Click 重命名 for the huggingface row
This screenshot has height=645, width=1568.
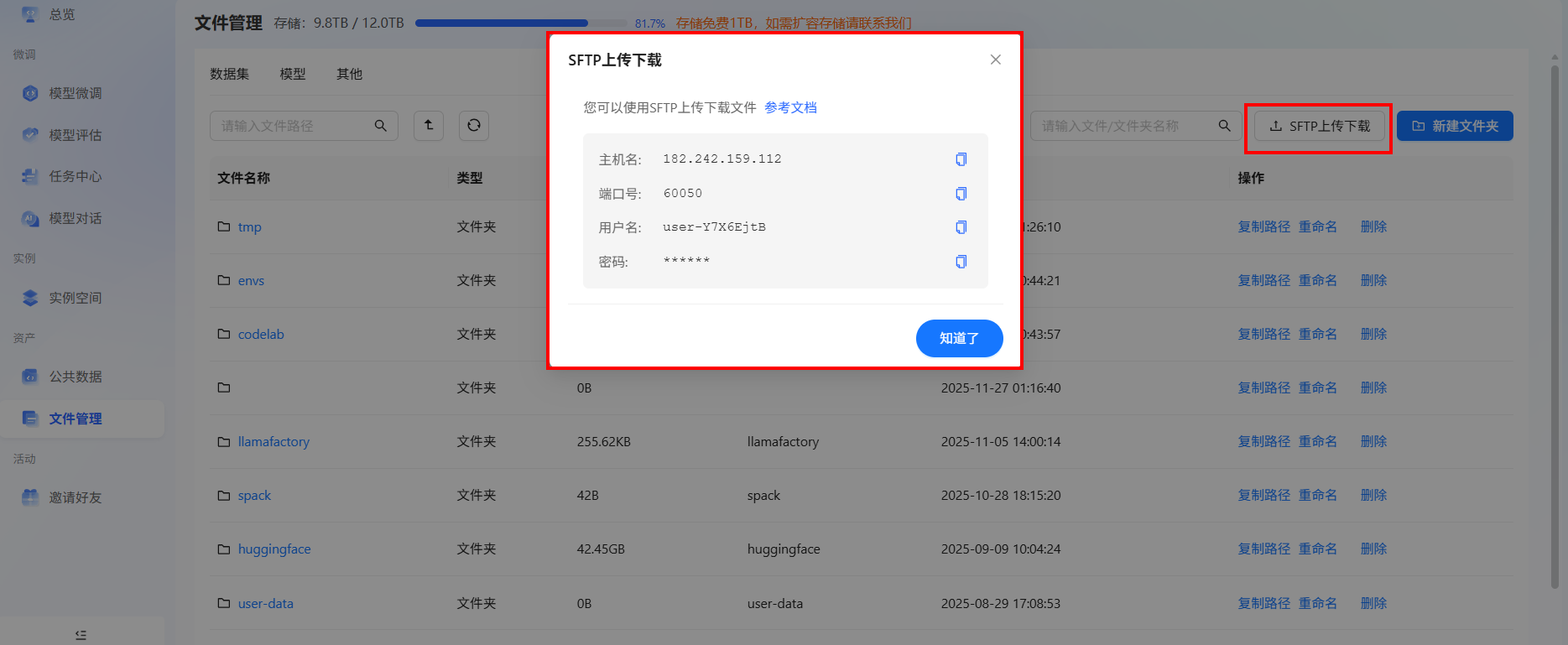pos(1318,549)
